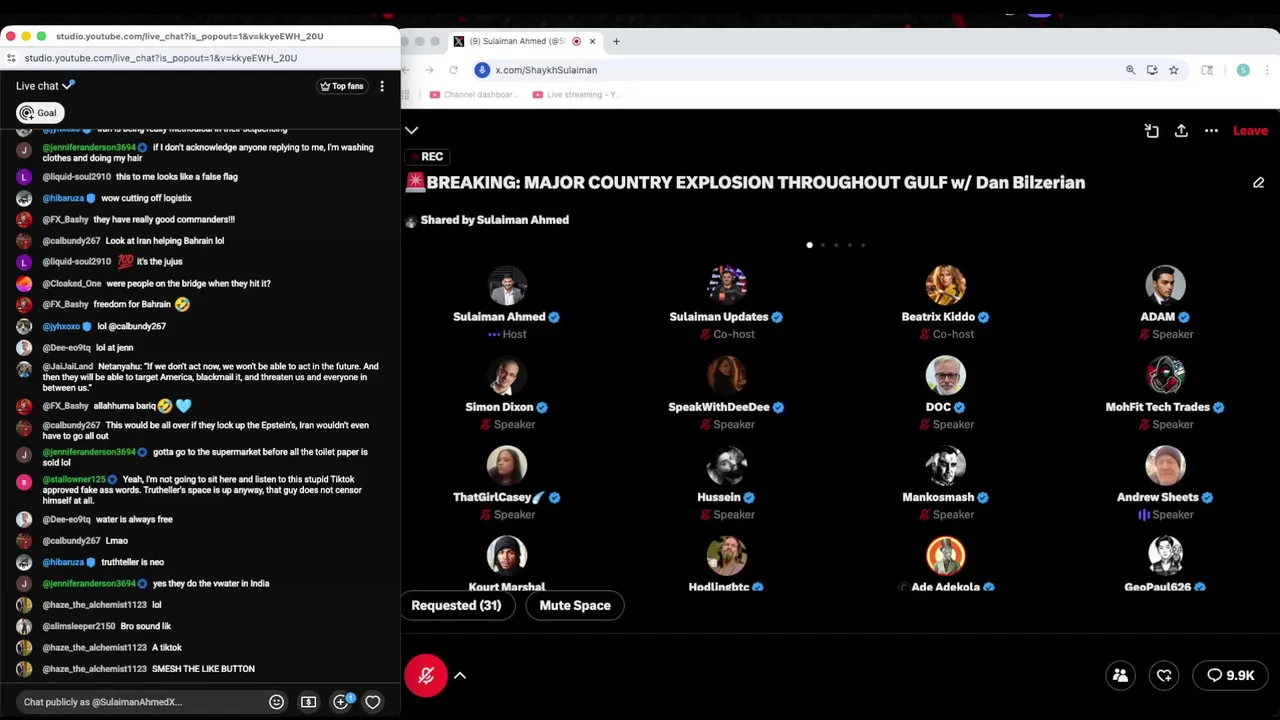
Task: Edit the Space title pencil icon
Action: (1258, 183)
